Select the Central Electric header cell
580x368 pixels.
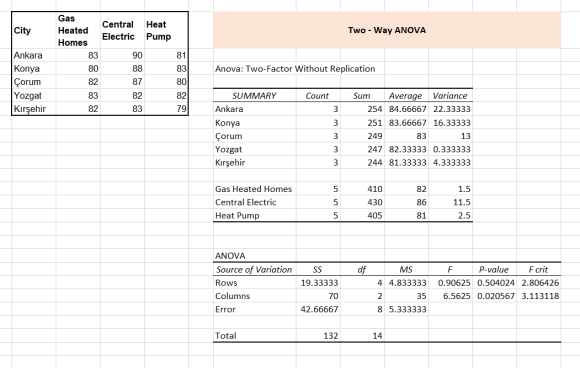[x=122, y=30]
